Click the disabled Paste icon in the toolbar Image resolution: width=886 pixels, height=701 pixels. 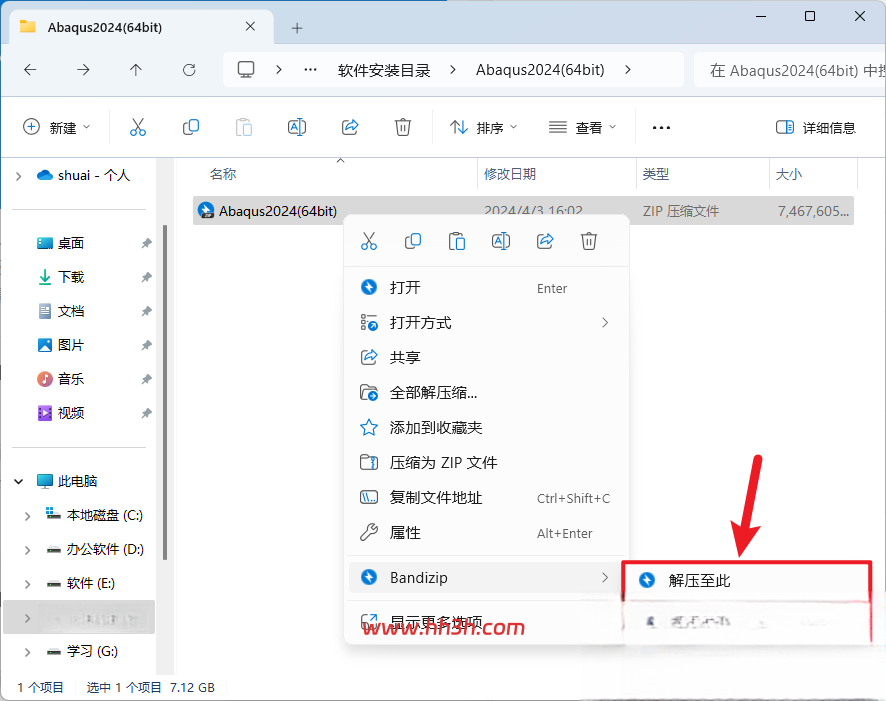coord(244,127)
